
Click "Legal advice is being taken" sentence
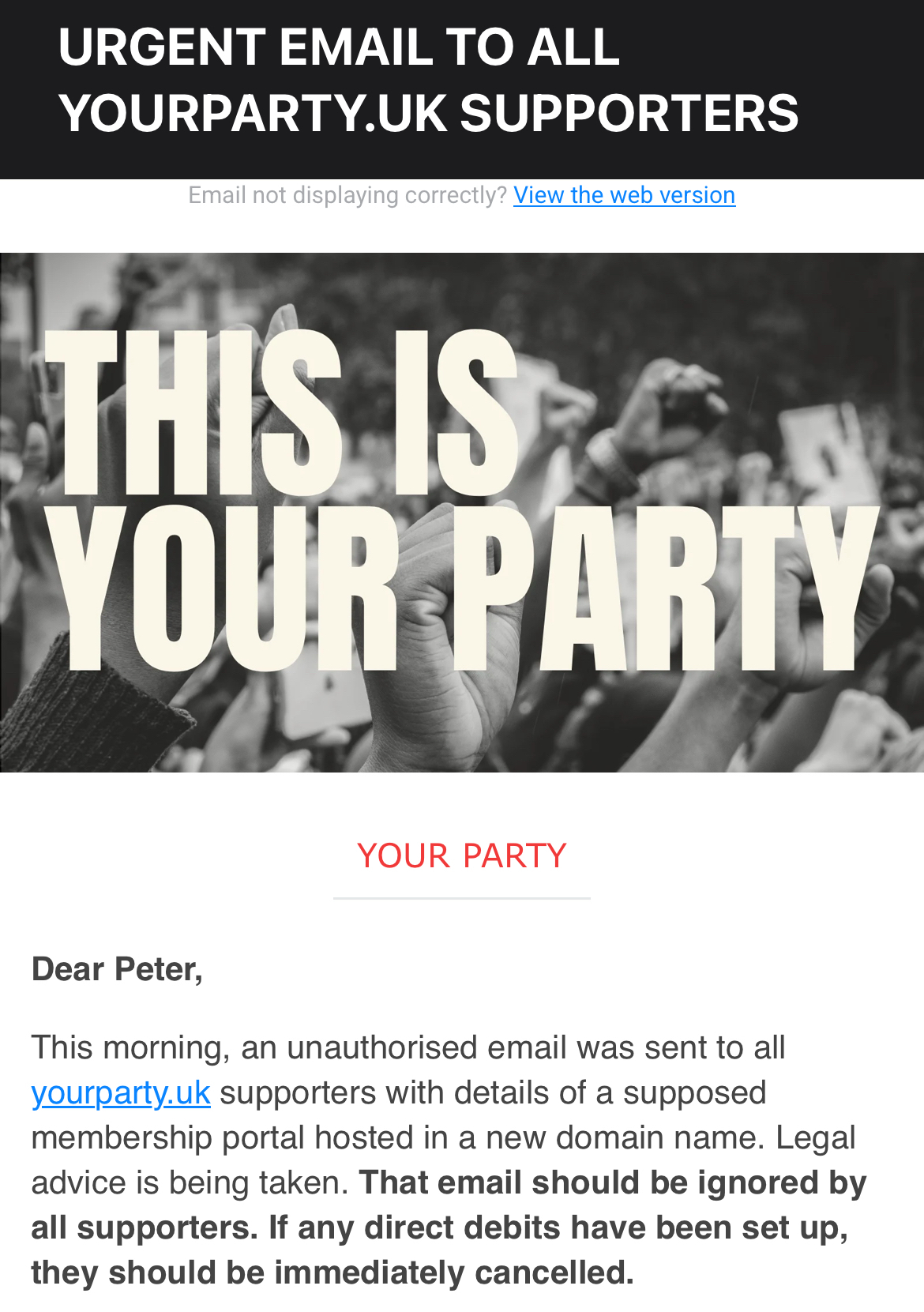coord(815,1138)
